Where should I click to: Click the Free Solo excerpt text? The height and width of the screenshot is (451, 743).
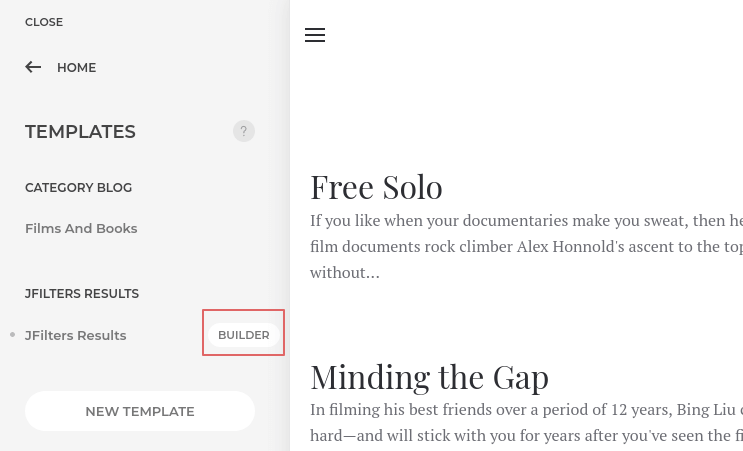(x=526, y=246)
